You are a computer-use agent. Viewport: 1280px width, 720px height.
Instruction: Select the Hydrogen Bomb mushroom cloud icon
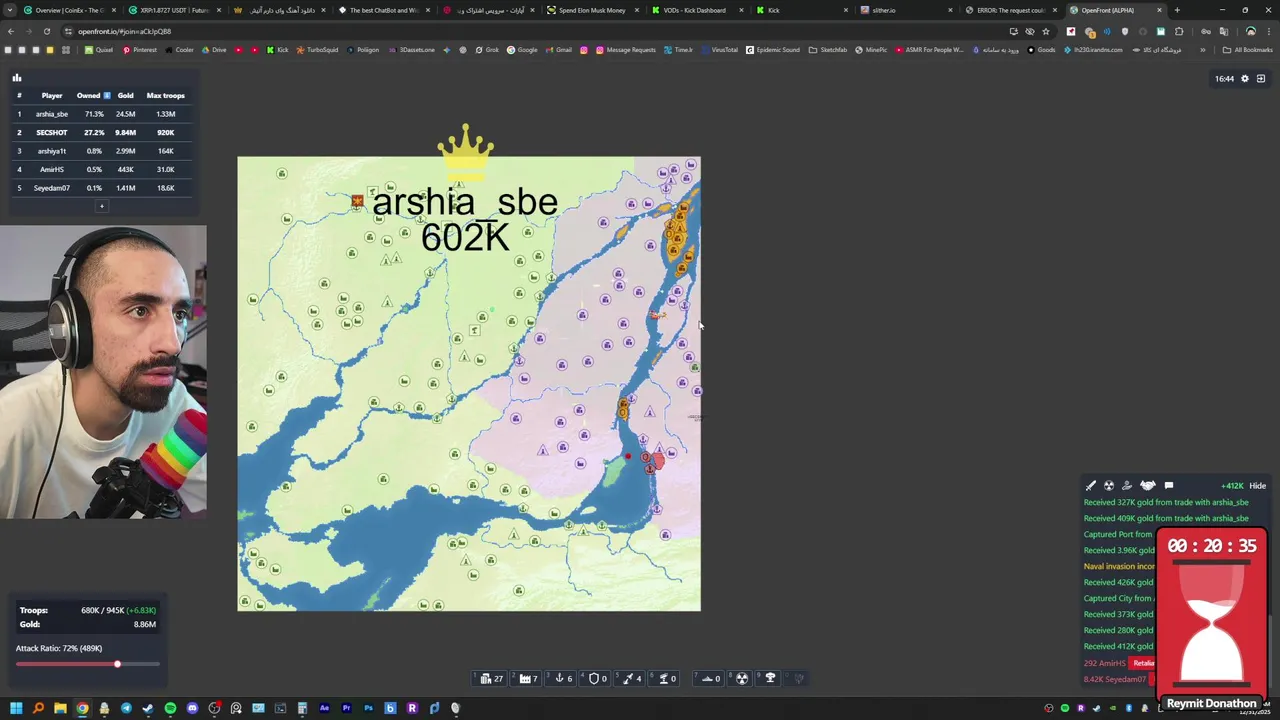click(x=770, y=678)
